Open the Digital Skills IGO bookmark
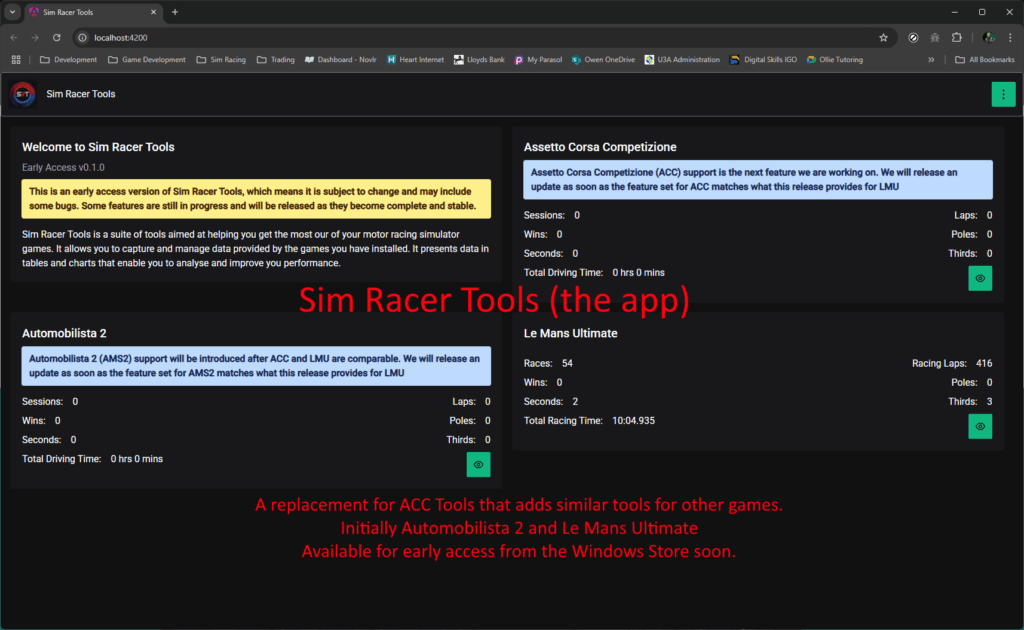Image resolution: width=1024 pixels, height=630 pixels. (763, 59)
